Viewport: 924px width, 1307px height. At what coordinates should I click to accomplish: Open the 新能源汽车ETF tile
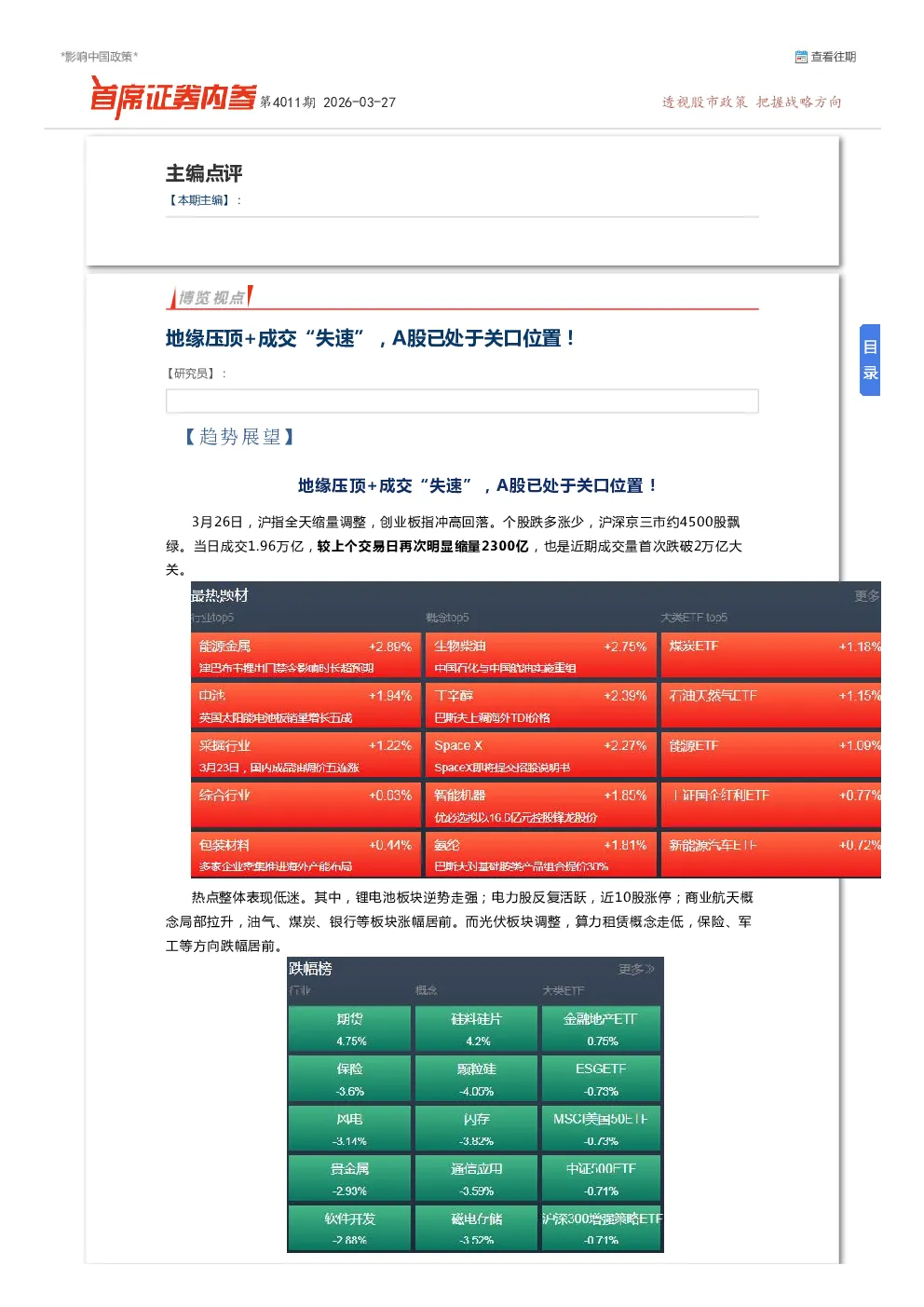pos(771,855)
